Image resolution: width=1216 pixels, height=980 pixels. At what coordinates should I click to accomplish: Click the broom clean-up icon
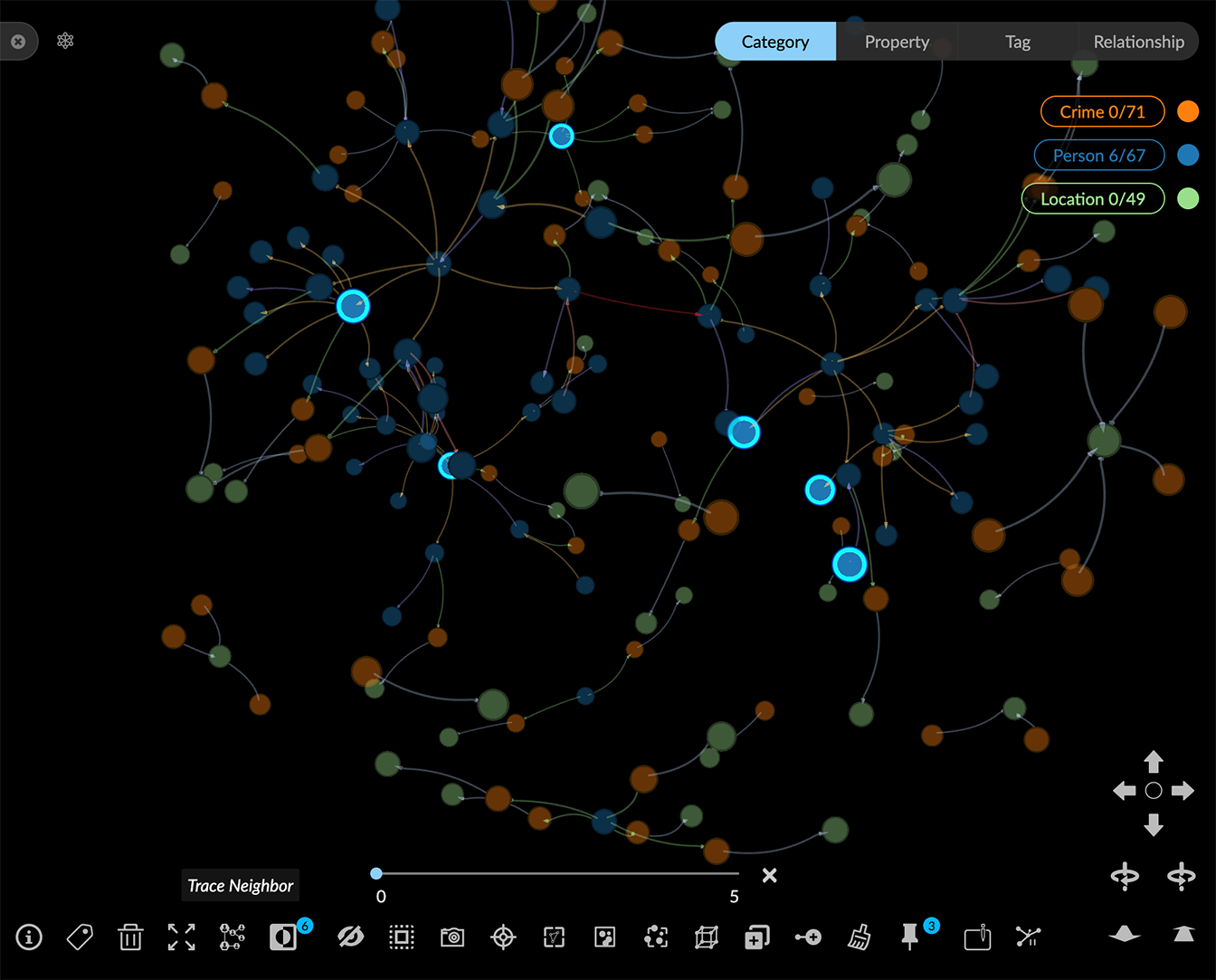(x=859, y=937)
